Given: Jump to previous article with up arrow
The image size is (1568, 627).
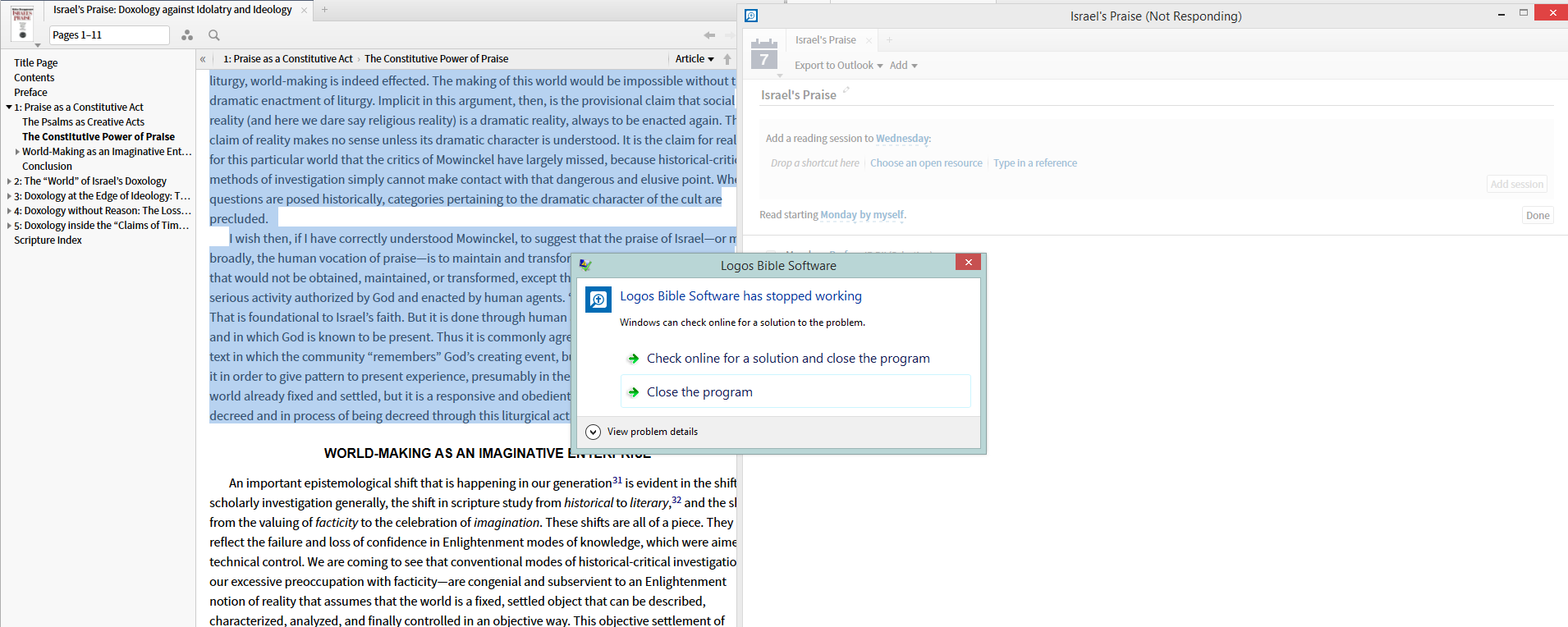Looking at the screenshot, I should (x=727, y=59).
